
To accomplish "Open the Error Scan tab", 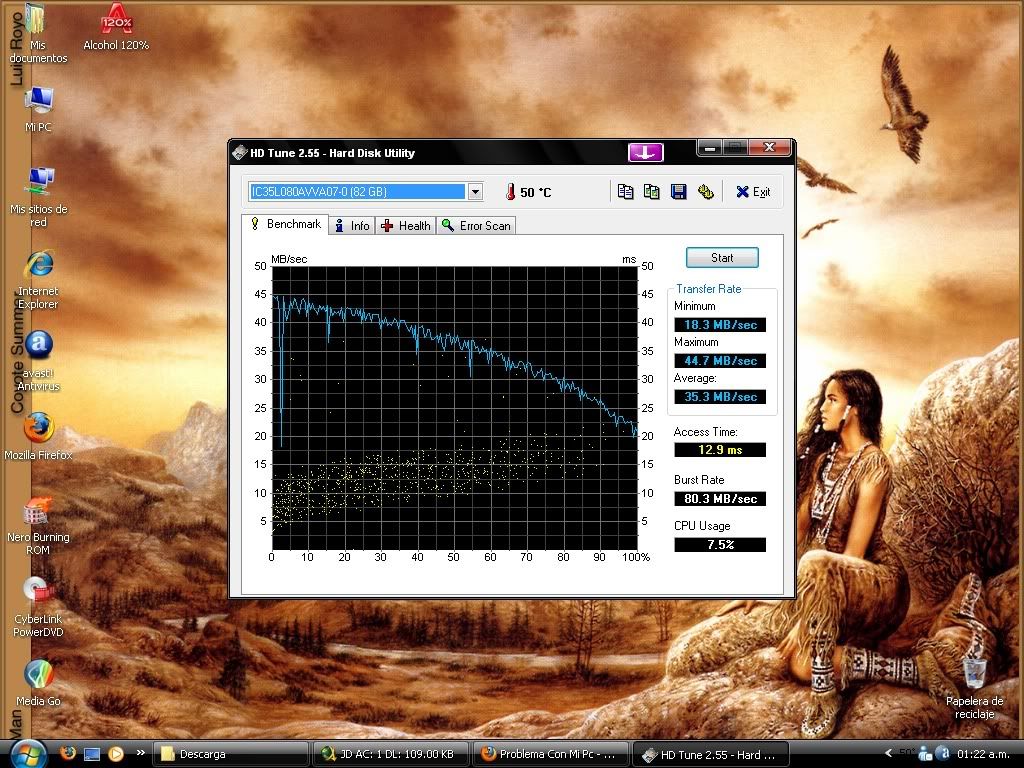I will (476, 225).
